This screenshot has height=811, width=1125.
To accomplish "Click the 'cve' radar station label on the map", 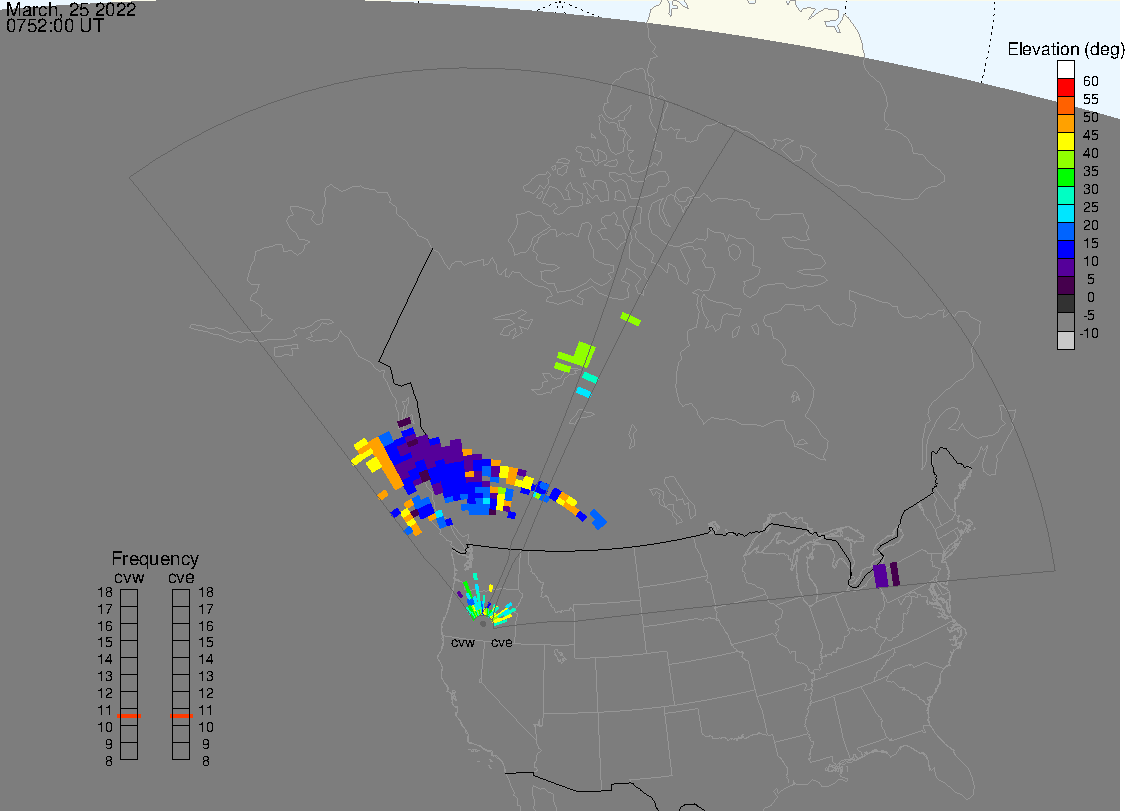I will click(502, 643).
